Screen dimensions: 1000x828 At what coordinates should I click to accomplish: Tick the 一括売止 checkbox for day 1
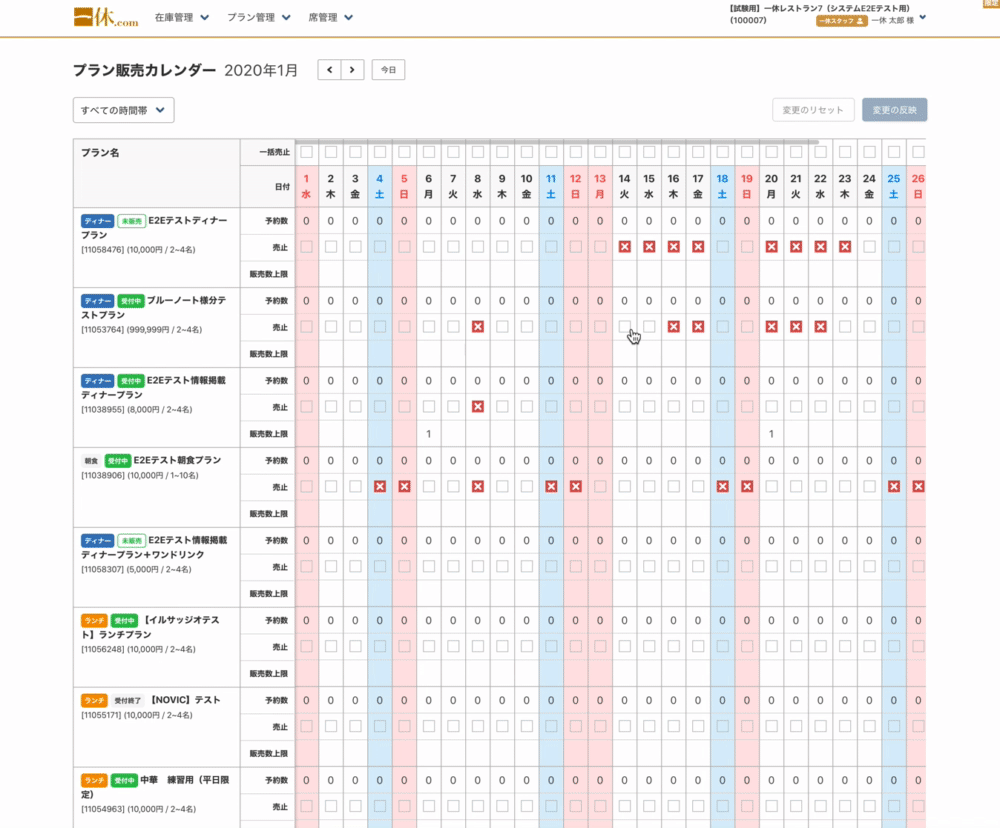click(306, 152)
